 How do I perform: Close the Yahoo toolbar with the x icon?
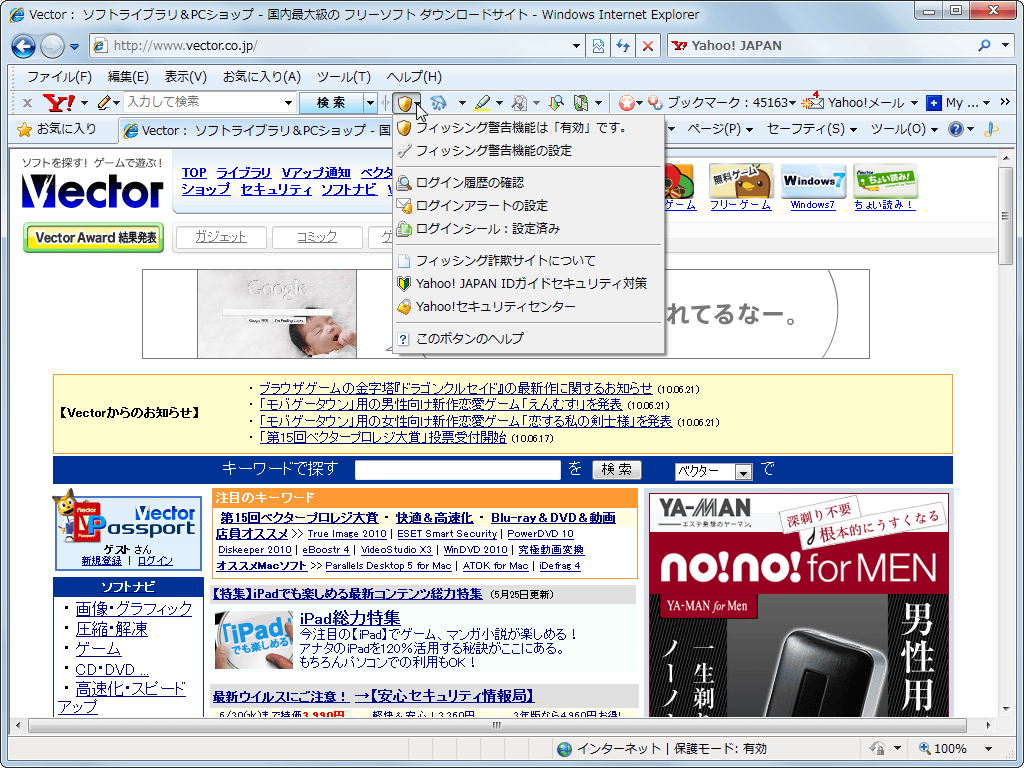[x=27, y=103]
